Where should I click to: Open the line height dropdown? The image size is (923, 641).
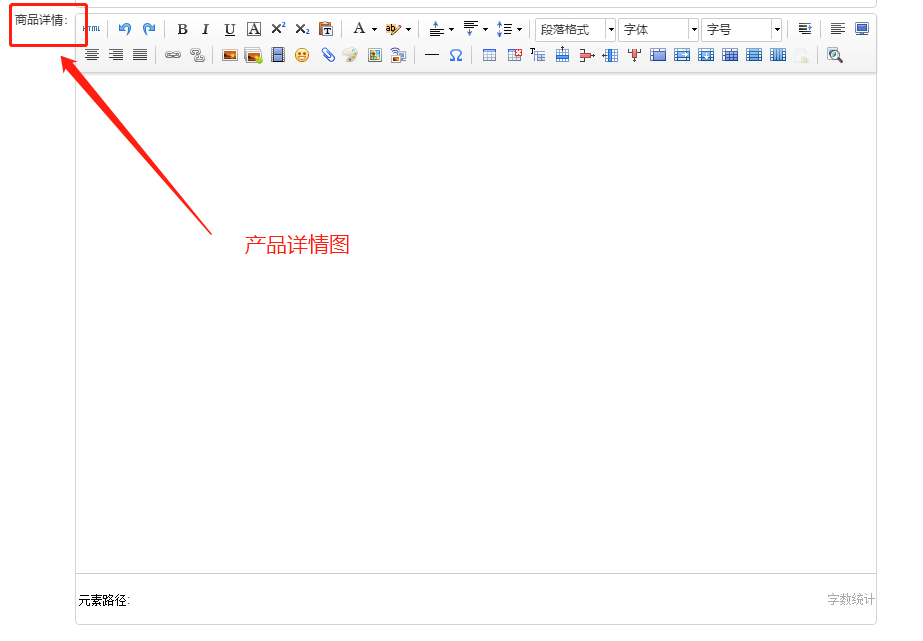point(519,29)
